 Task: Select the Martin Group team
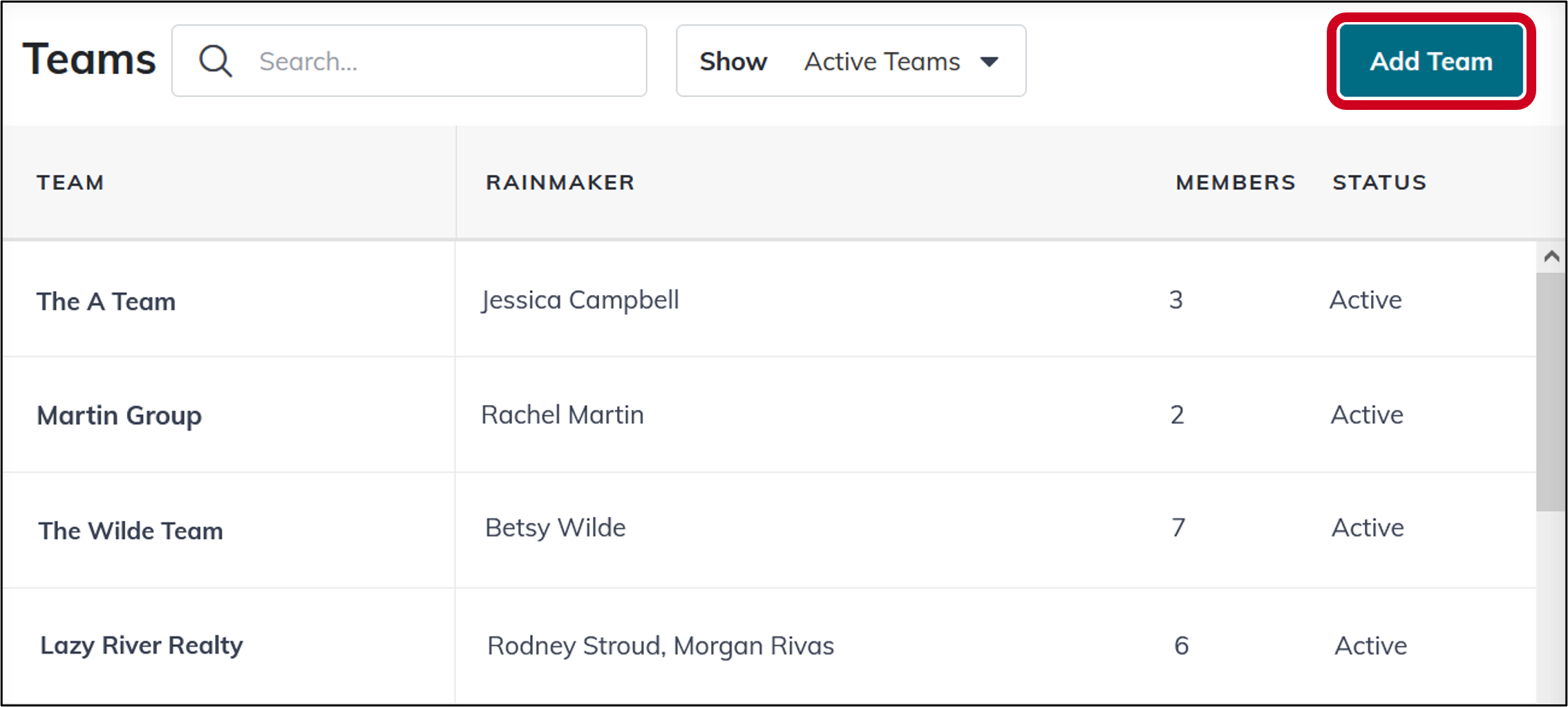tap(120, 415)
